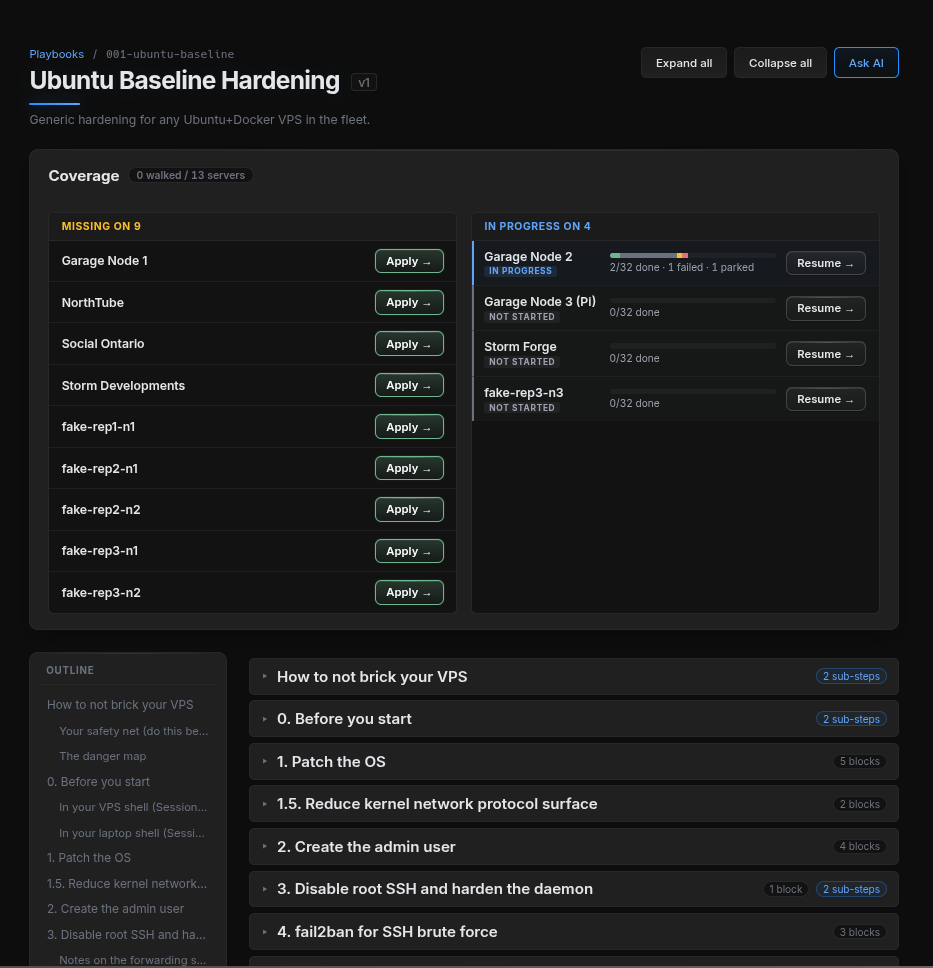
Task: Resume the run on Garage Node 3 (Pi)
Action: click(x=826, y=309)
